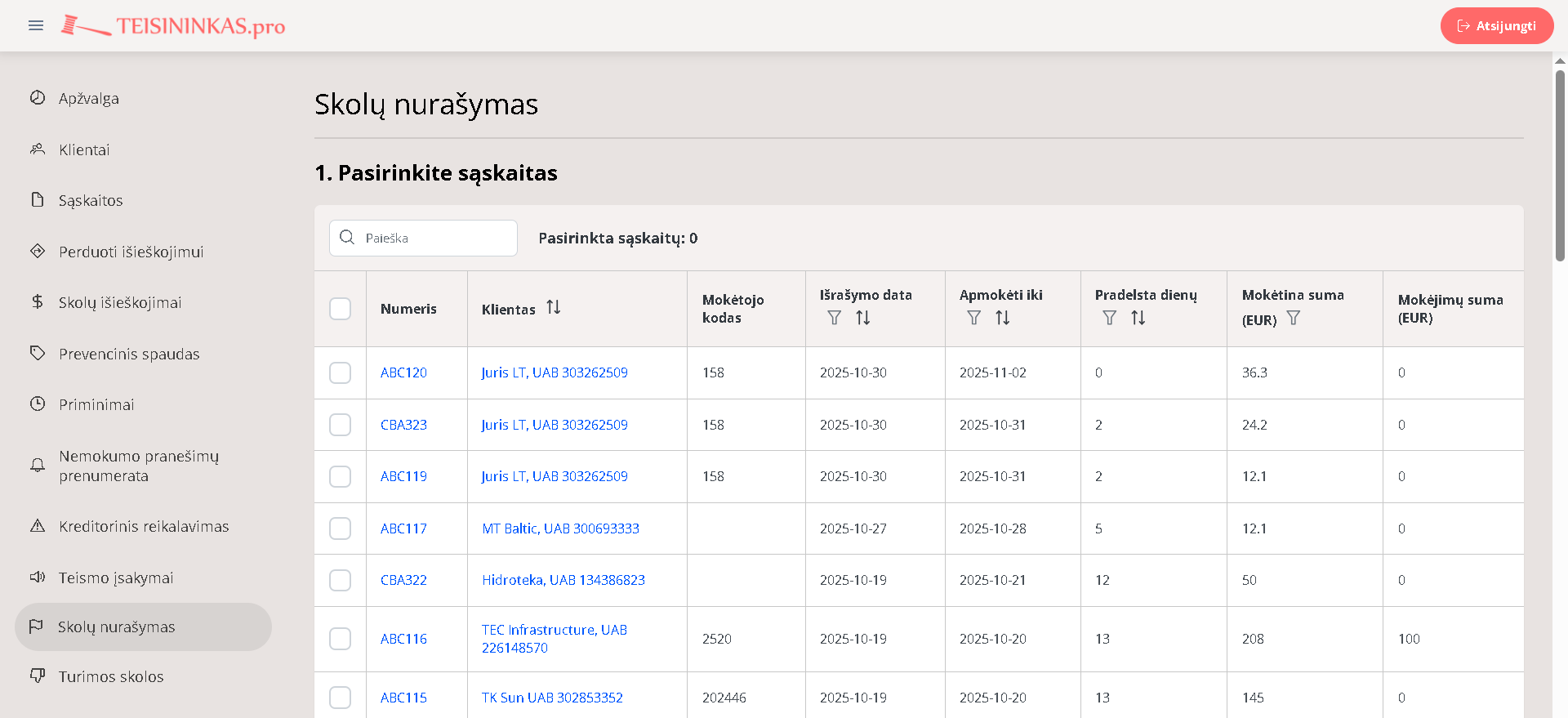The height and width of the screenshot is (718, 1568).
Task: Open invoice link ABC120
Action: point(403,372)
